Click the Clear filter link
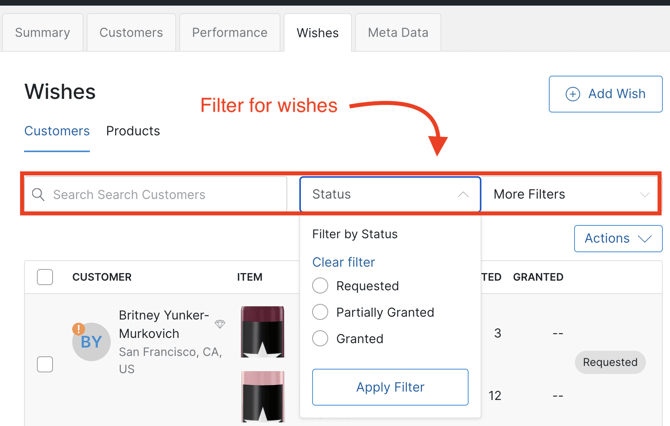670x426 pixels. 343,262
